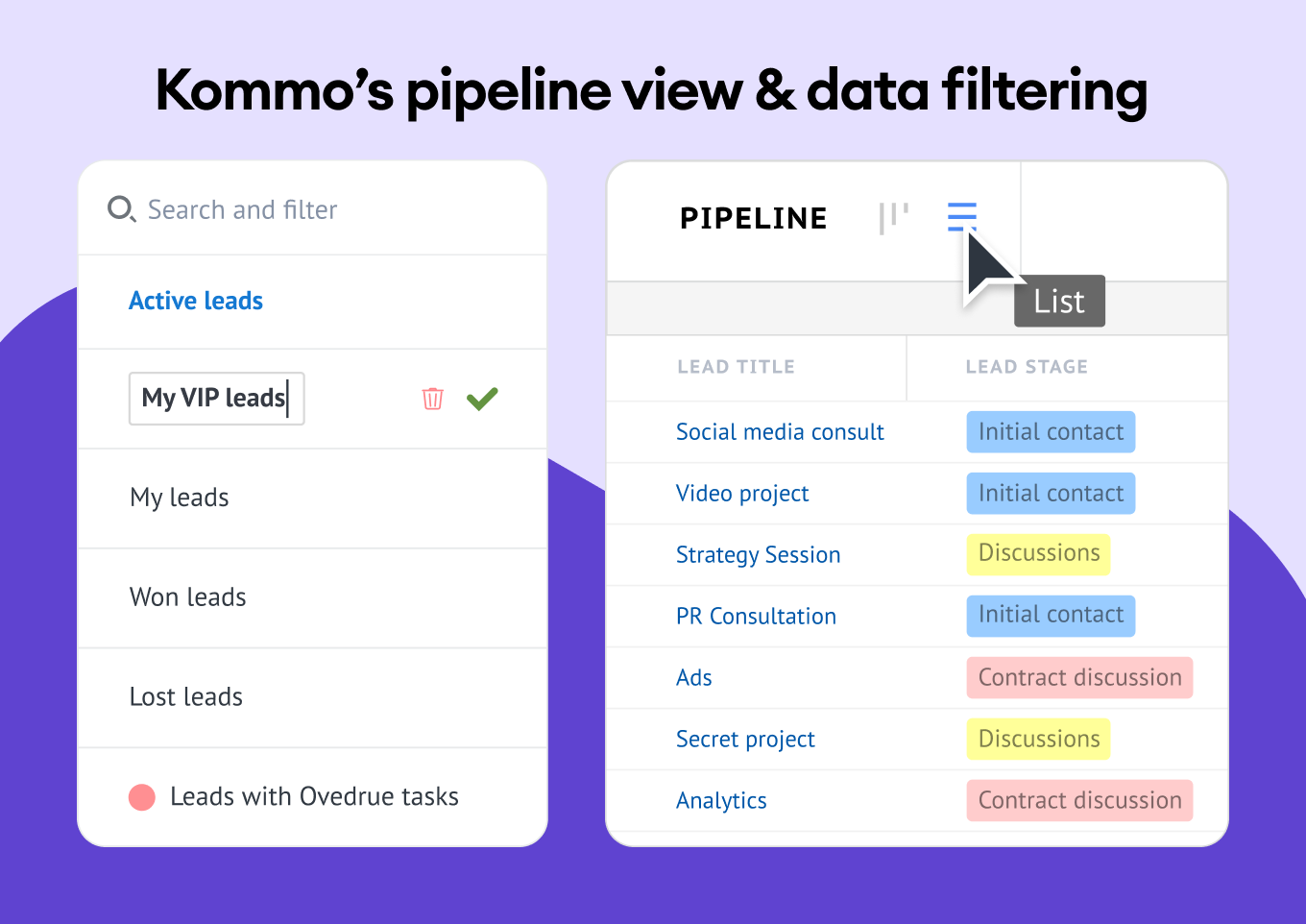The height and width of the screenshot is (924, 1306).
Task: Click the Contract discussion tag for Ads
Action: tap(1079, 678)
